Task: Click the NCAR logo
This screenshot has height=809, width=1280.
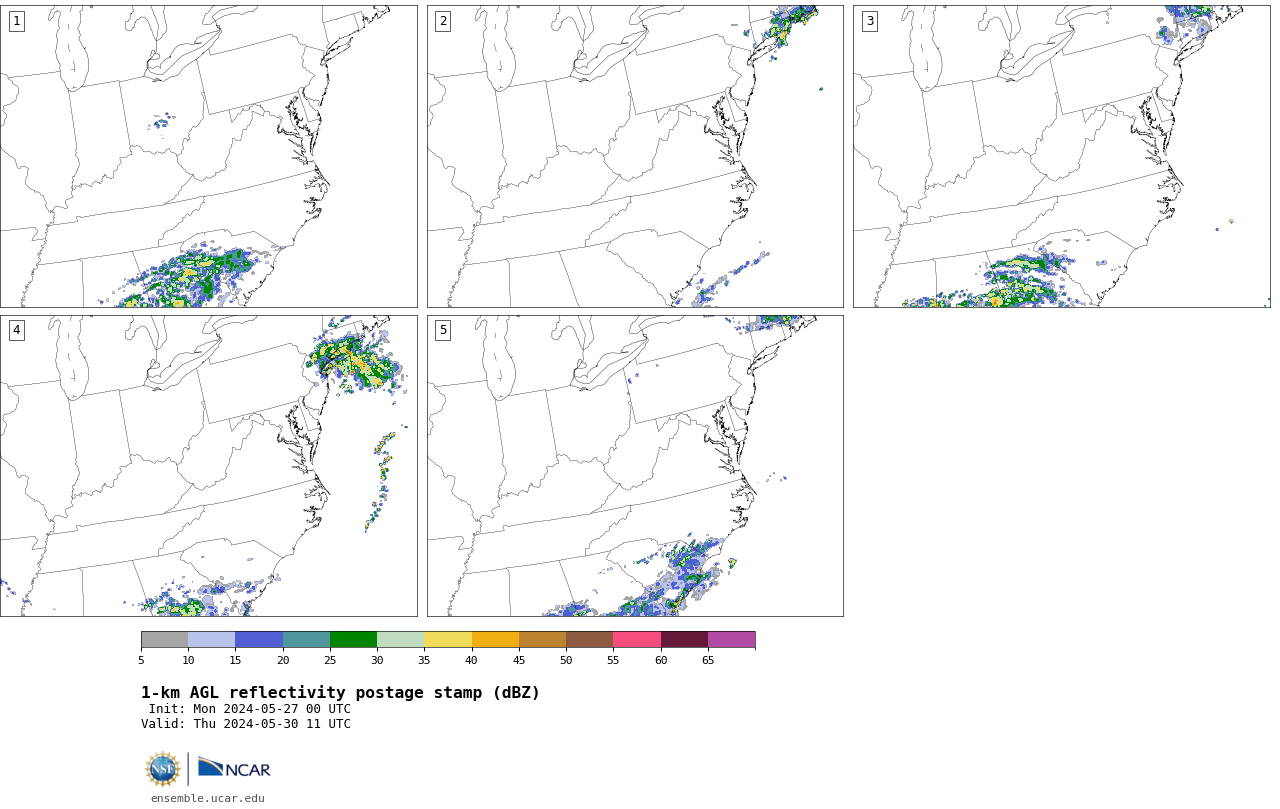Action: [x=234, y=768]
